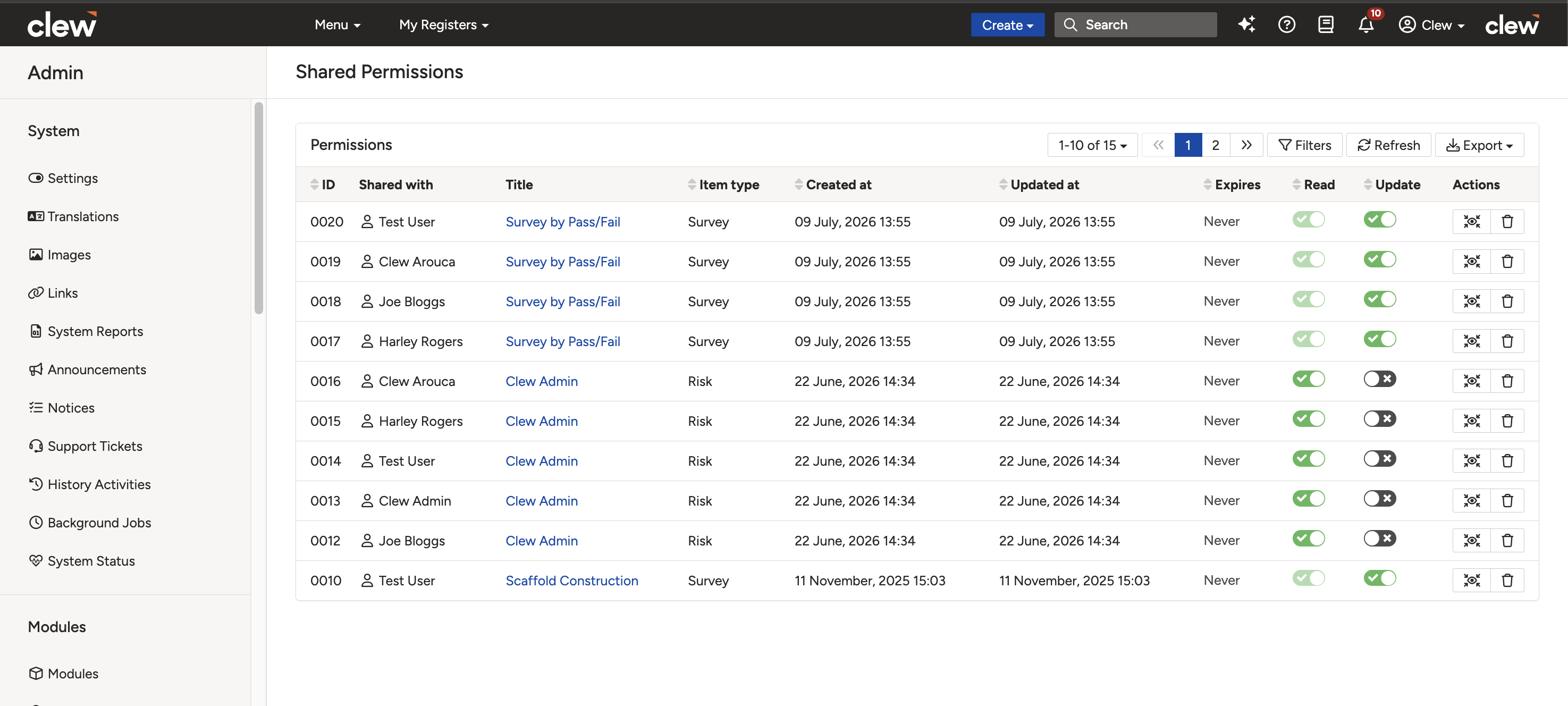Open the My Registers dropdown

point(444,25)
